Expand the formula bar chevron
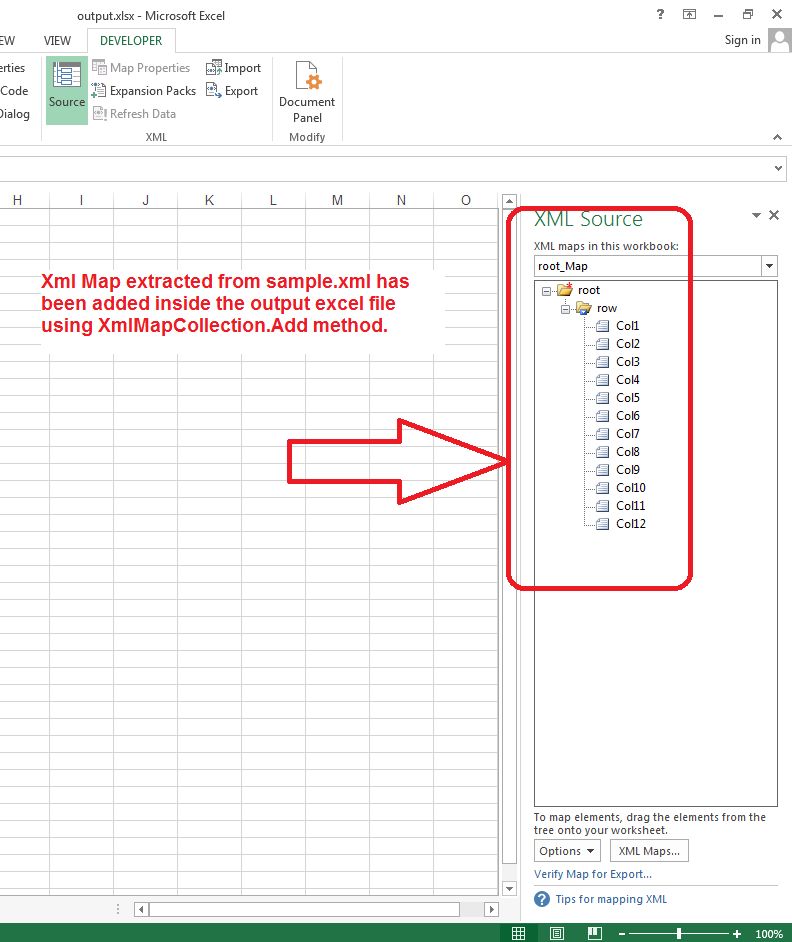 [778, 168]
